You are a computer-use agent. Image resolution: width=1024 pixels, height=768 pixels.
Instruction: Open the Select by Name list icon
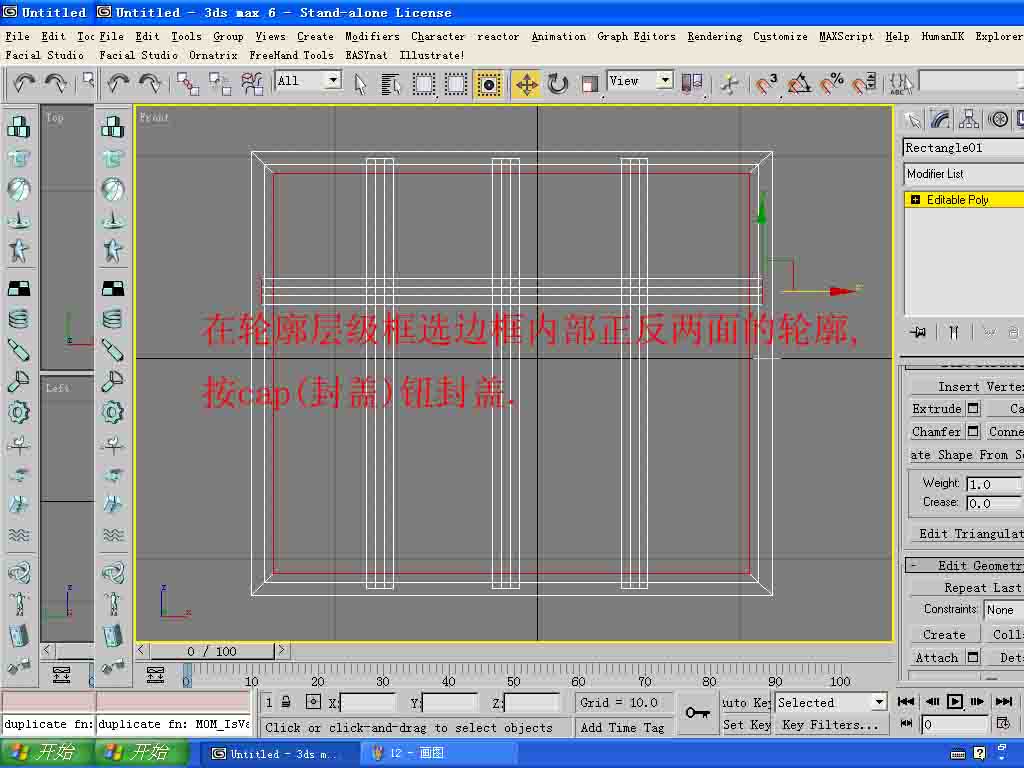(391, 84)
